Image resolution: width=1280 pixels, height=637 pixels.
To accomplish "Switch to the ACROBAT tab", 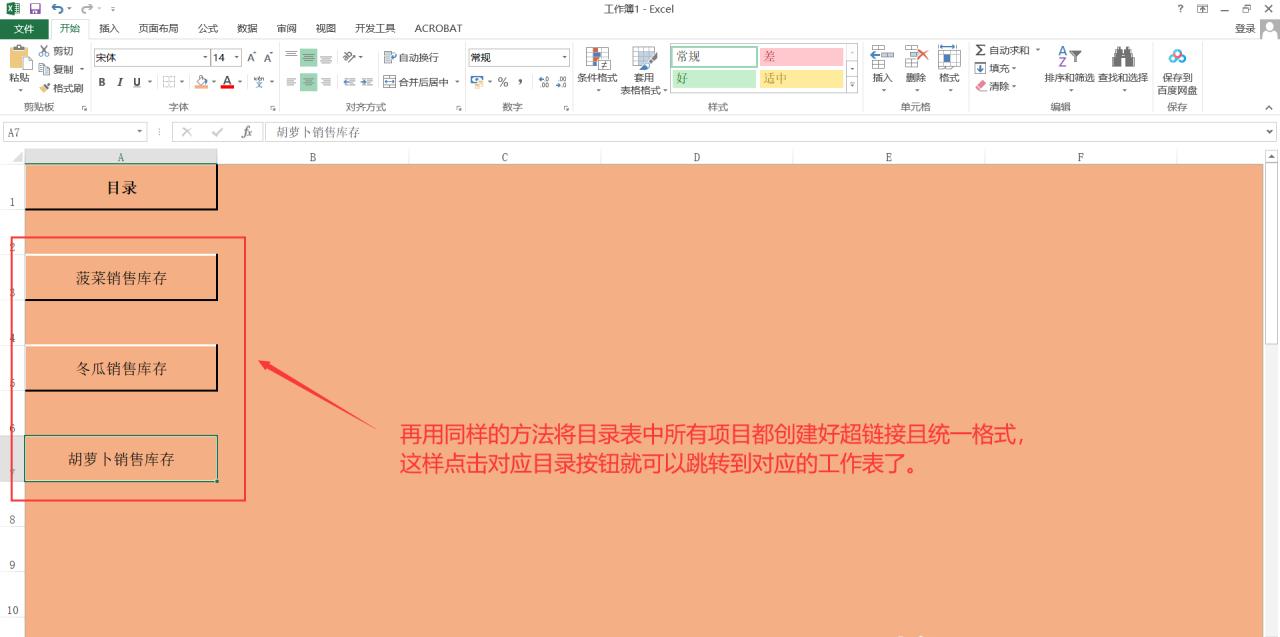I will (438, 28).
